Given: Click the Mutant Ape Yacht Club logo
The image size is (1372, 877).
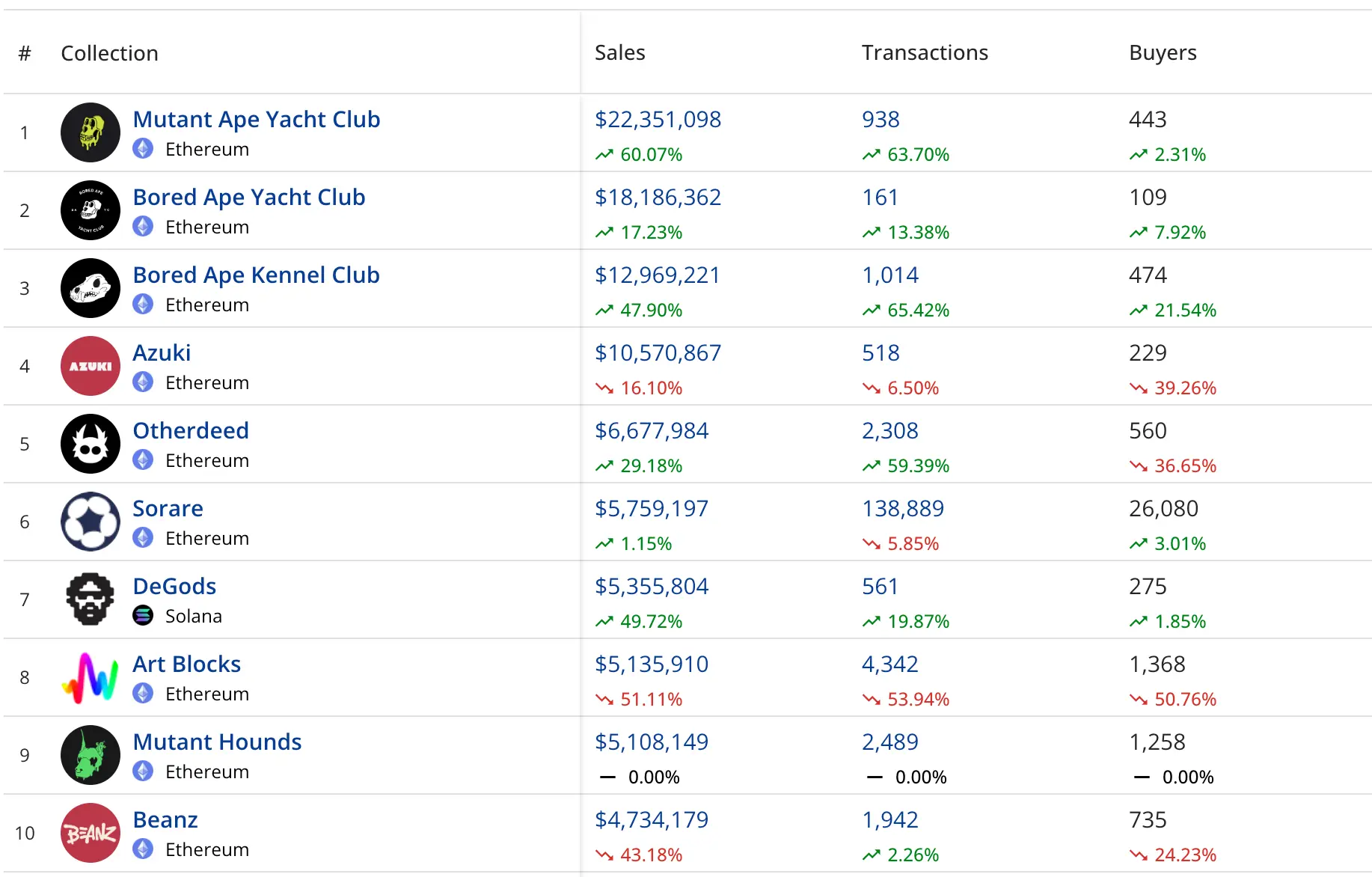Looking at the screenshot, I should [91, 132].
